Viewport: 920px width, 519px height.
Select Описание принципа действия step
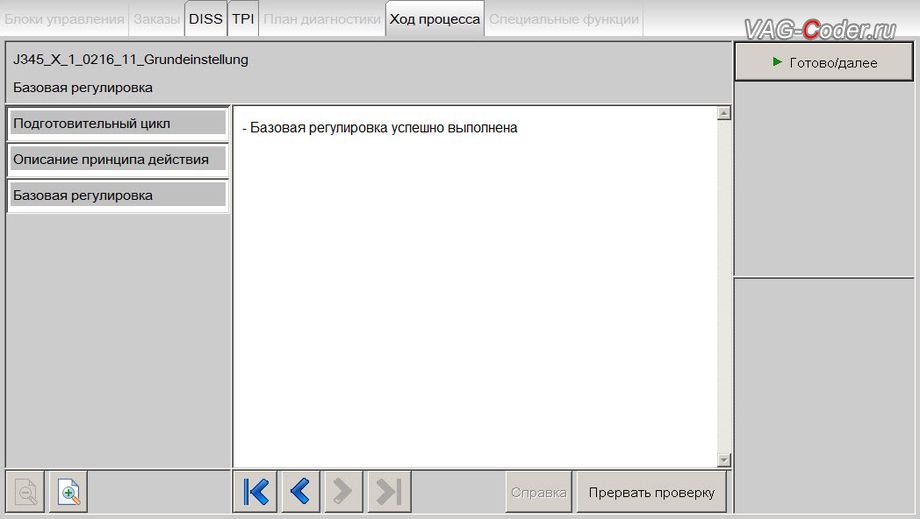coord(117,160)
